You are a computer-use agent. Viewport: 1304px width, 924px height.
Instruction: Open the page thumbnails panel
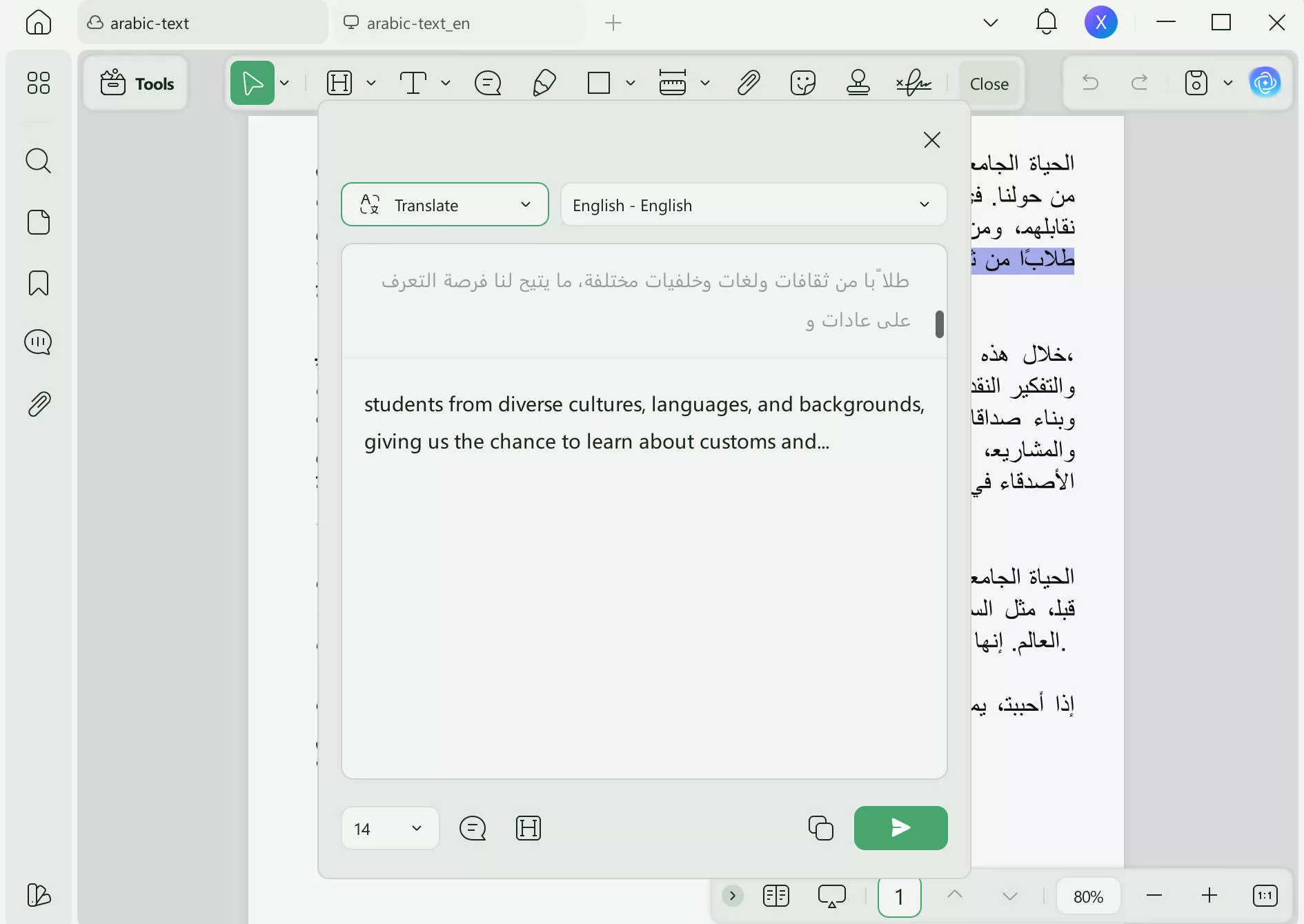(x=39, y=222)
